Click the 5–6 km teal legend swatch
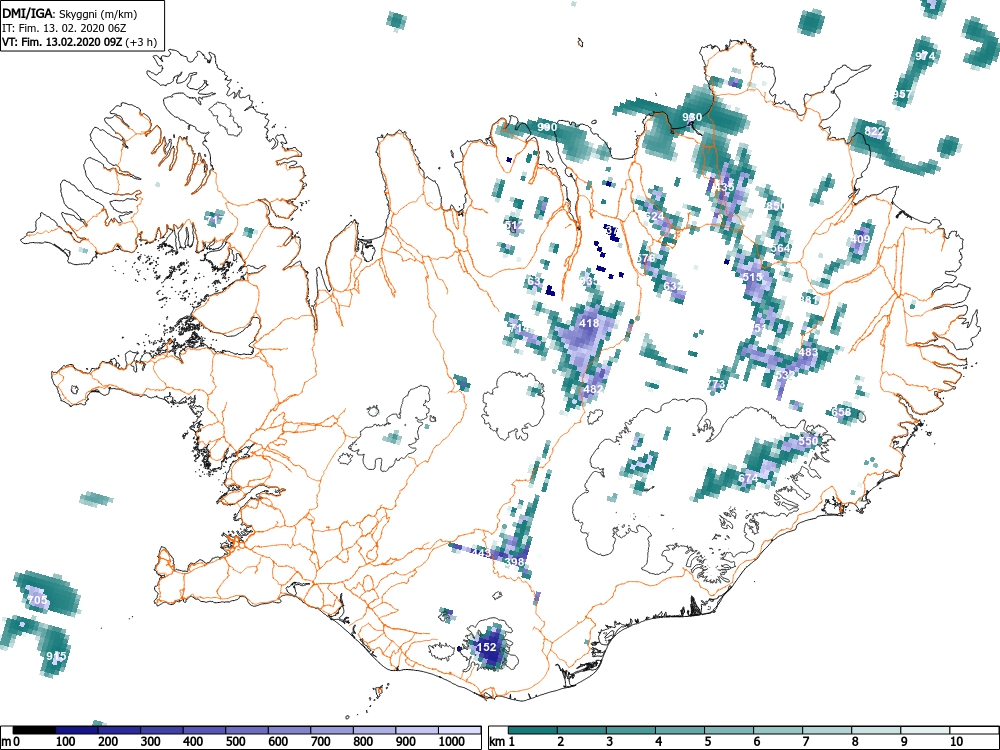 729,730
